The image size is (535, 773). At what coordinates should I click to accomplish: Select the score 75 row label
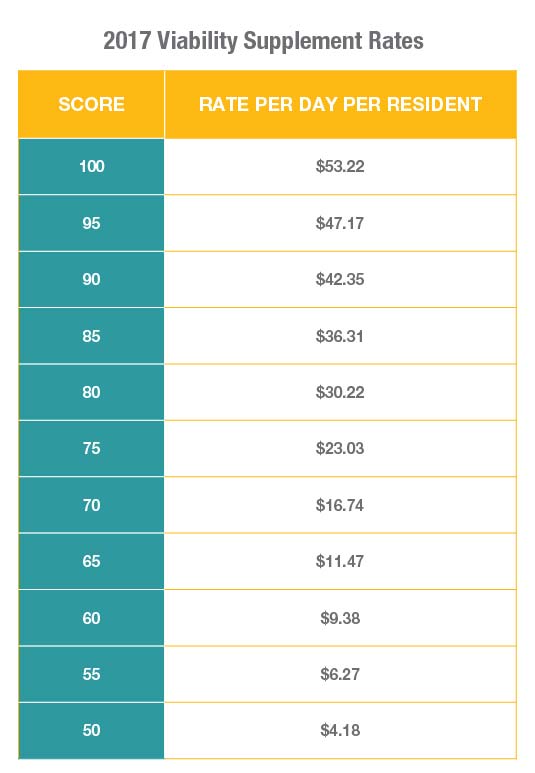(x=91, y=449)
